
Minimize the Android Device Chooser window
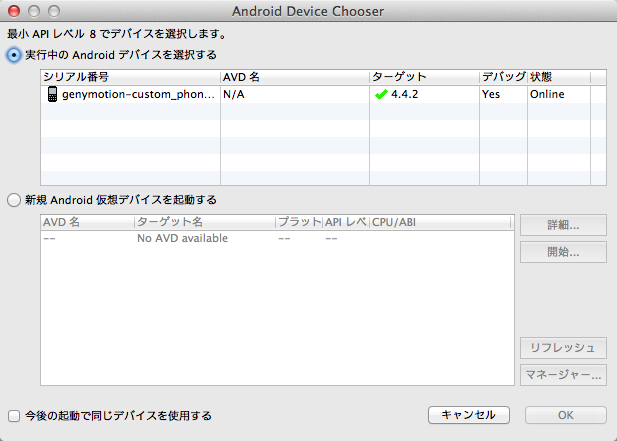tap(34, 11)
